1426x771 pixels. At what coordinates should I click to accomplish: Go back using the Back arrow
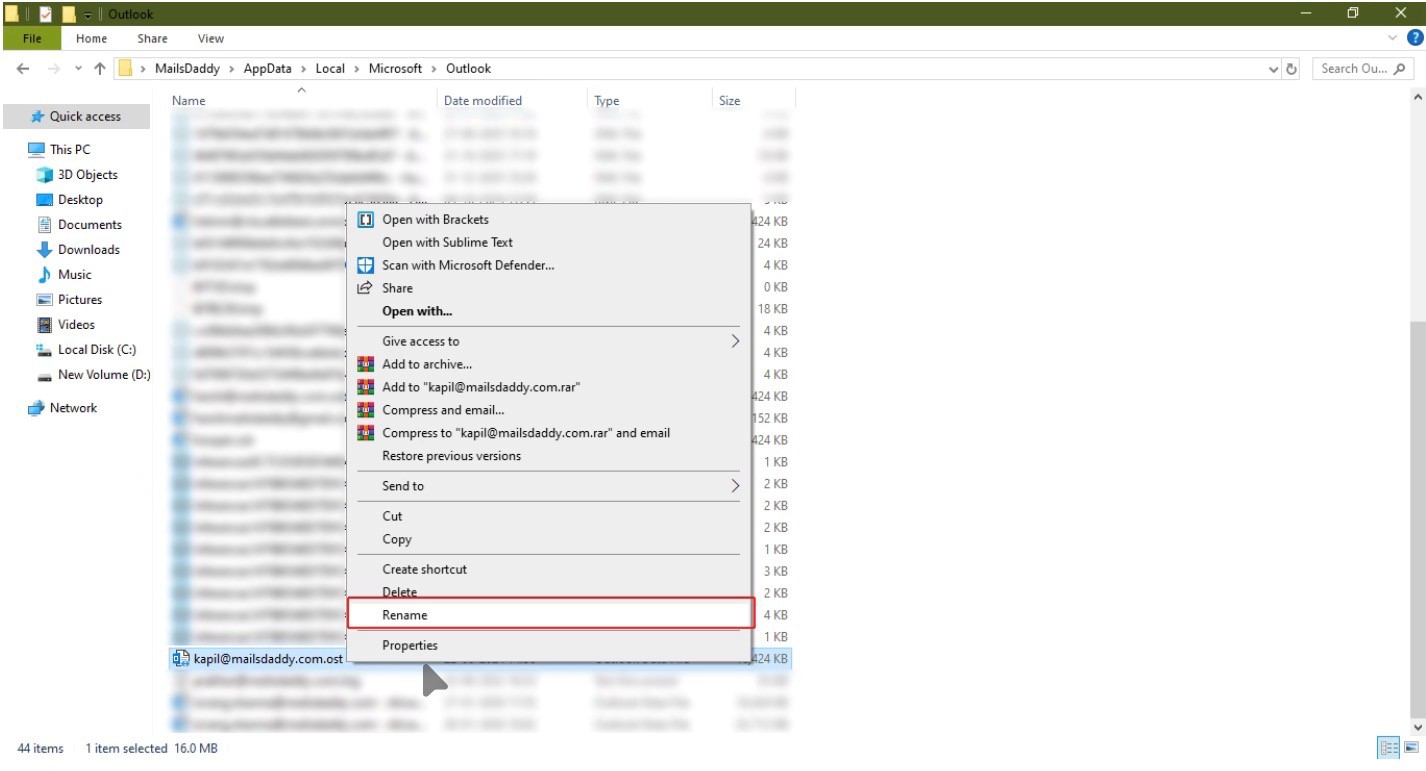[24, 69]
